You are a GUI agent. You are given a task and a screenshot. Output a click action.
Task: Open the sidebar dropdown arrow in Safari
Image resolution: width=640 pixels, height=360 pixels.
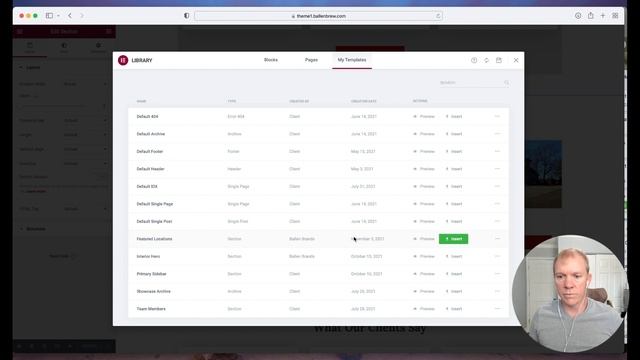click(58, 16)
